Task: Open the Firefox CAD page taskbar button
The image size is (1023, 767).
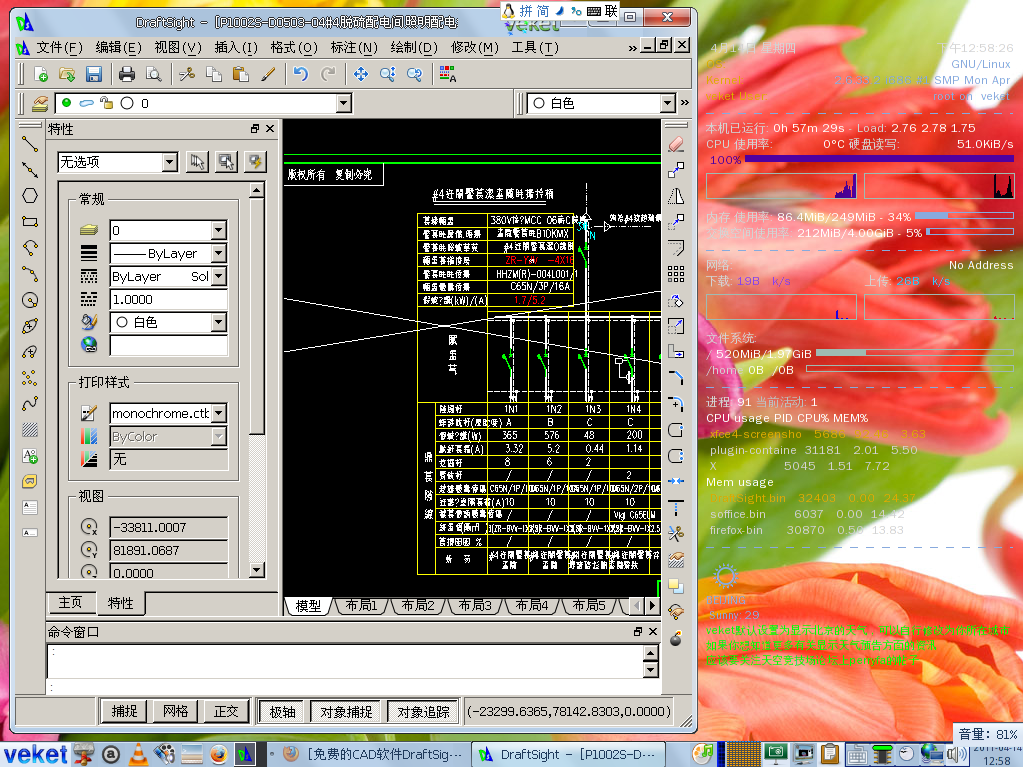Action: (373, 754)
